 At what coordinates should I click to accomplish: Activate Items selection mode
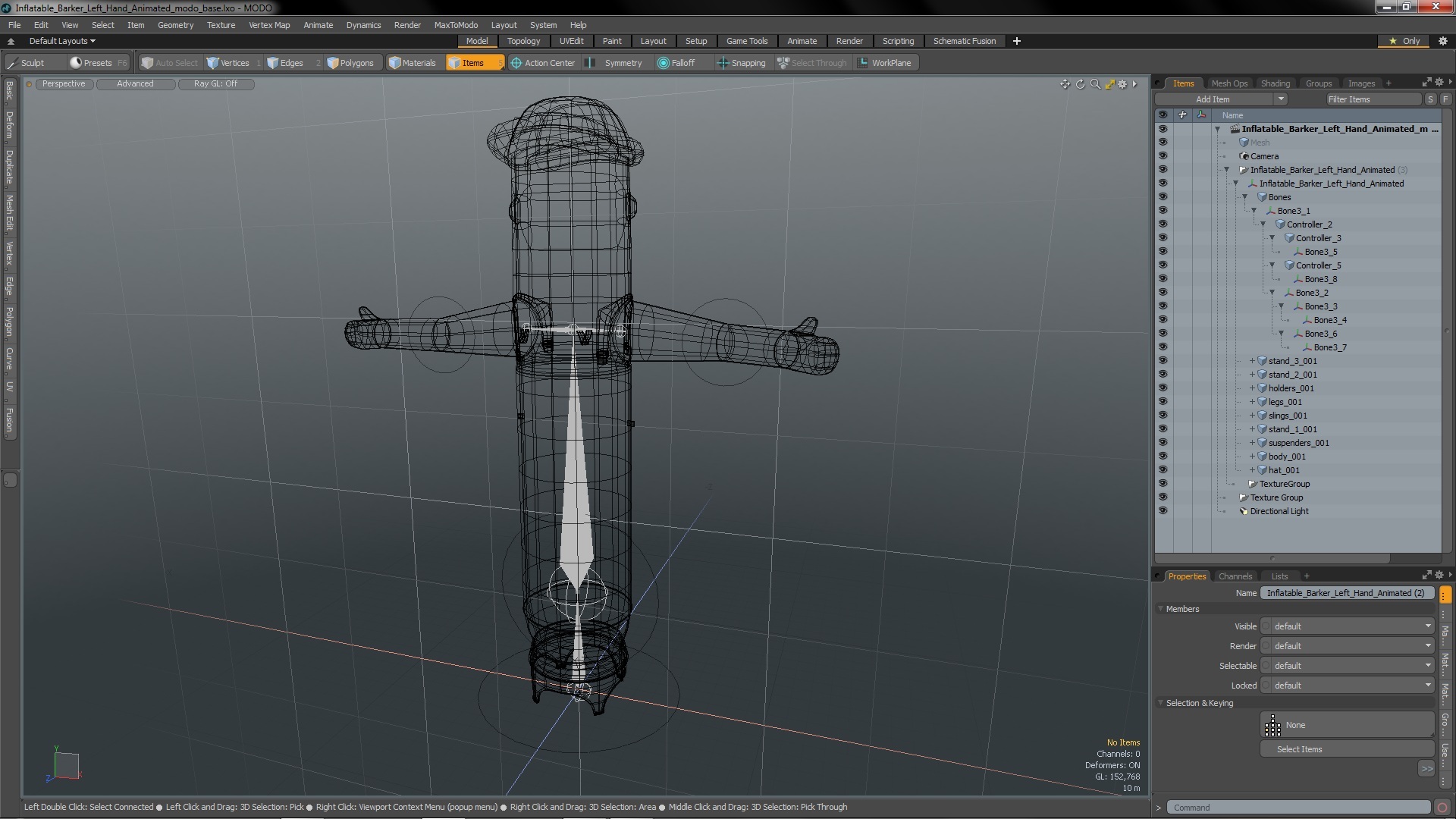click(474, 63)
